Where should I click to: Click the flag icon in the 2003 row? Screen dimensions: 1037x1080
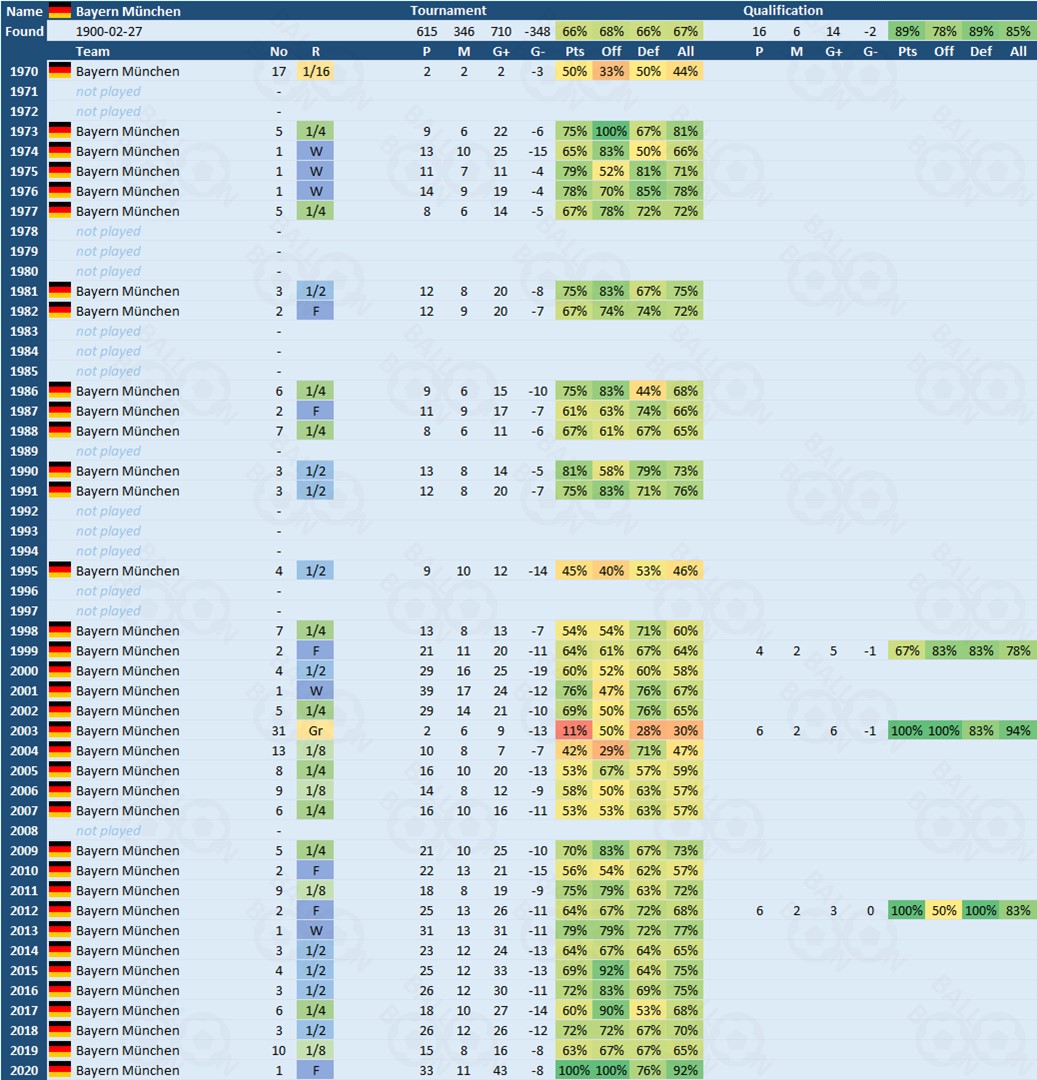(60, 731)
